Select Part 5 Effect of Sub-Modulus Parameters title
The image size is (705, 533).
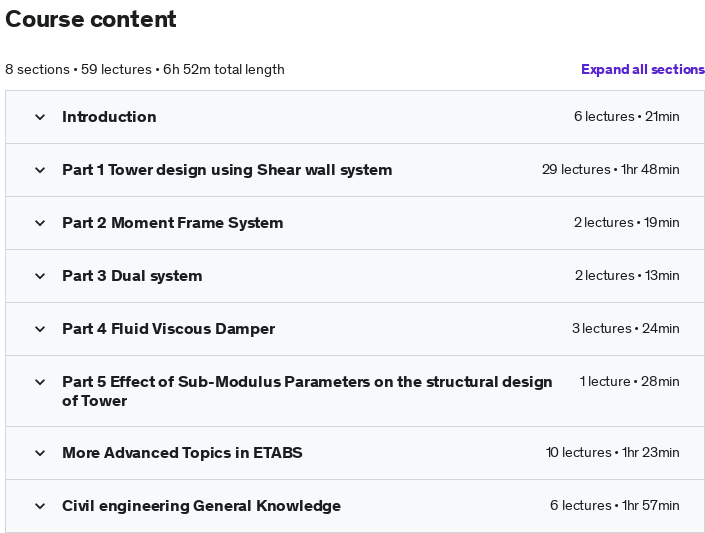coord(307,391)
